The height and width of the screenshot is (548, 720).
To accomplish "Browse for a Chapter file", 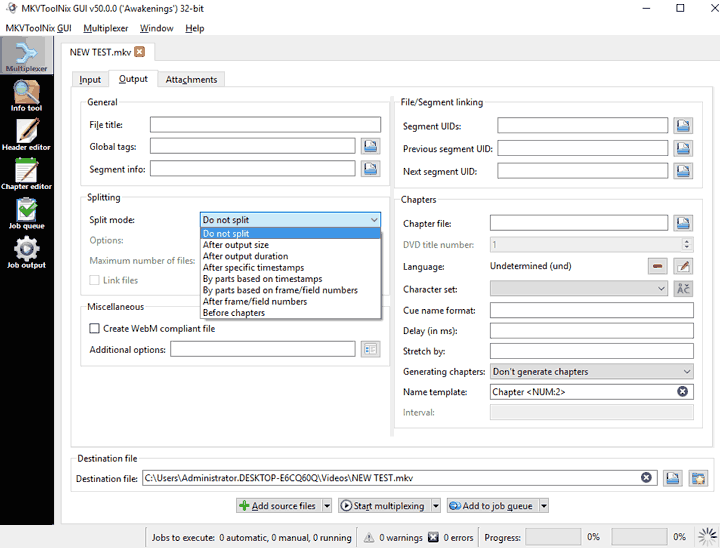I will pos(683,223).
